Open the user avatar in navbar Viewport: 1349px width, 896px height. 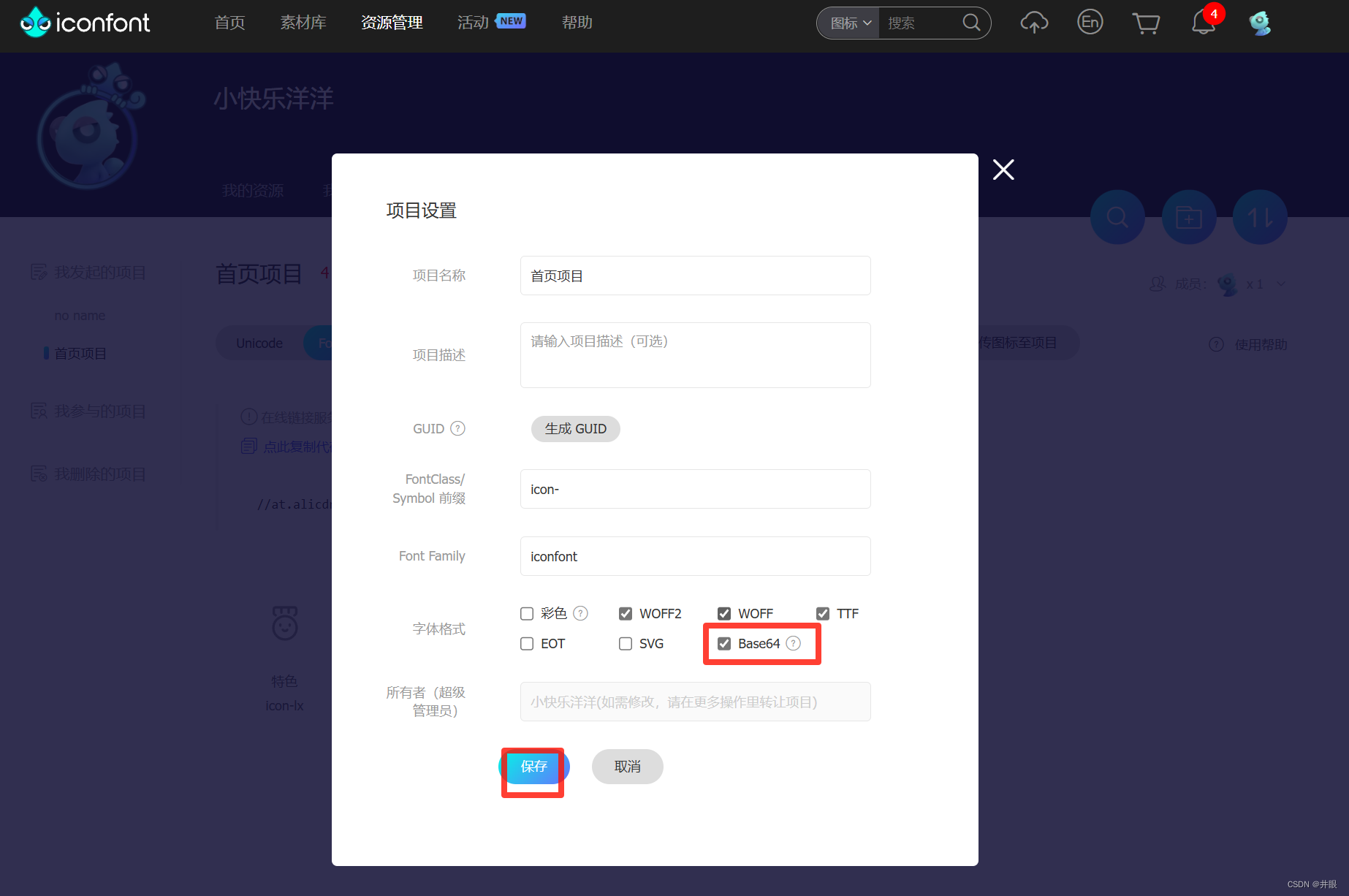tap(1260, 23)
